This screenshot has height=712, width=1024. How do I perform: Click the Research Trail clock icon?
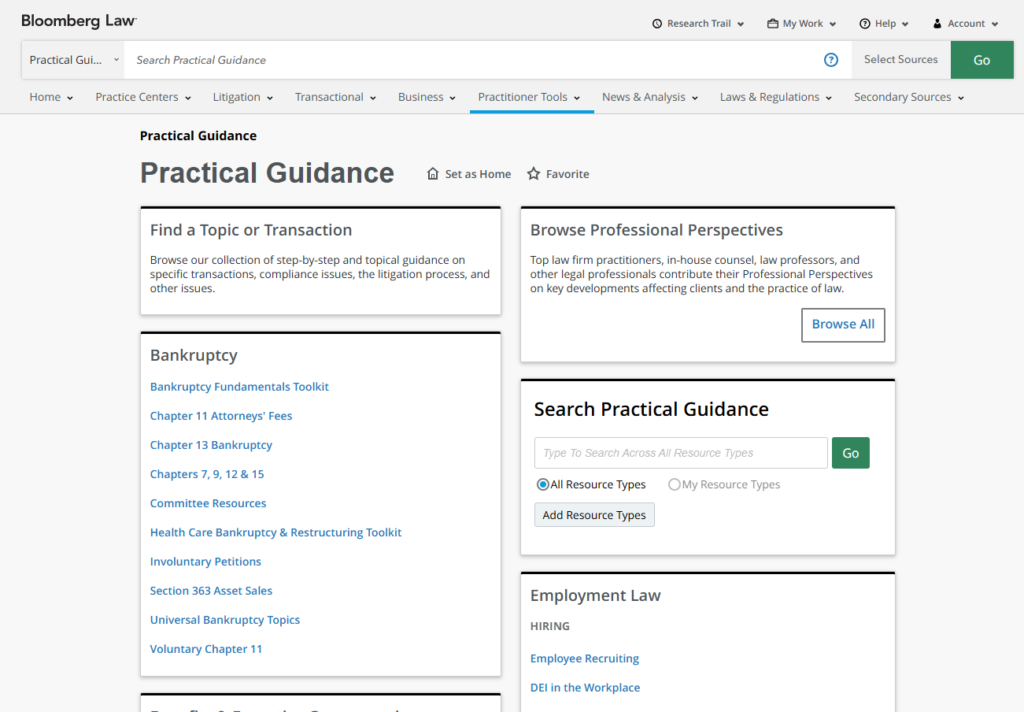(657, 24)
